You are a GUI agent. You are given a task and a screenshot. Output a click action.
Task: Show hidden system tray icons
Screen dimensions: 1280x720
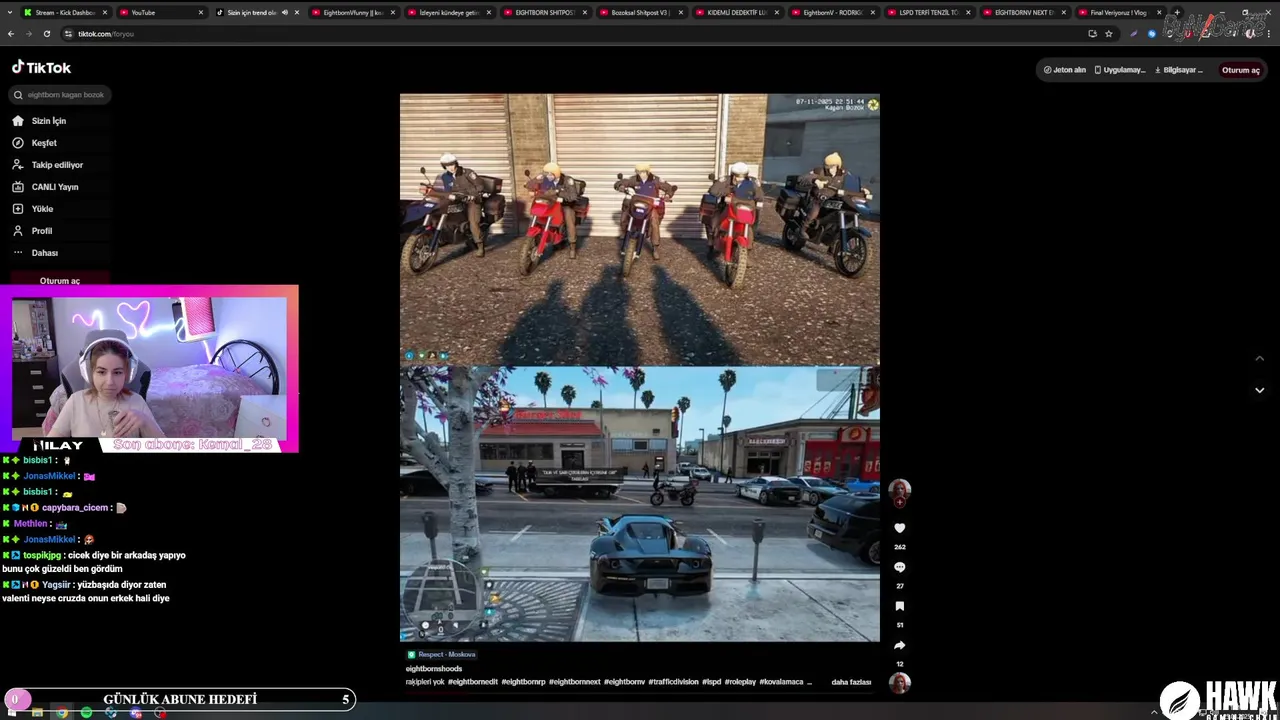point(1154,712)
